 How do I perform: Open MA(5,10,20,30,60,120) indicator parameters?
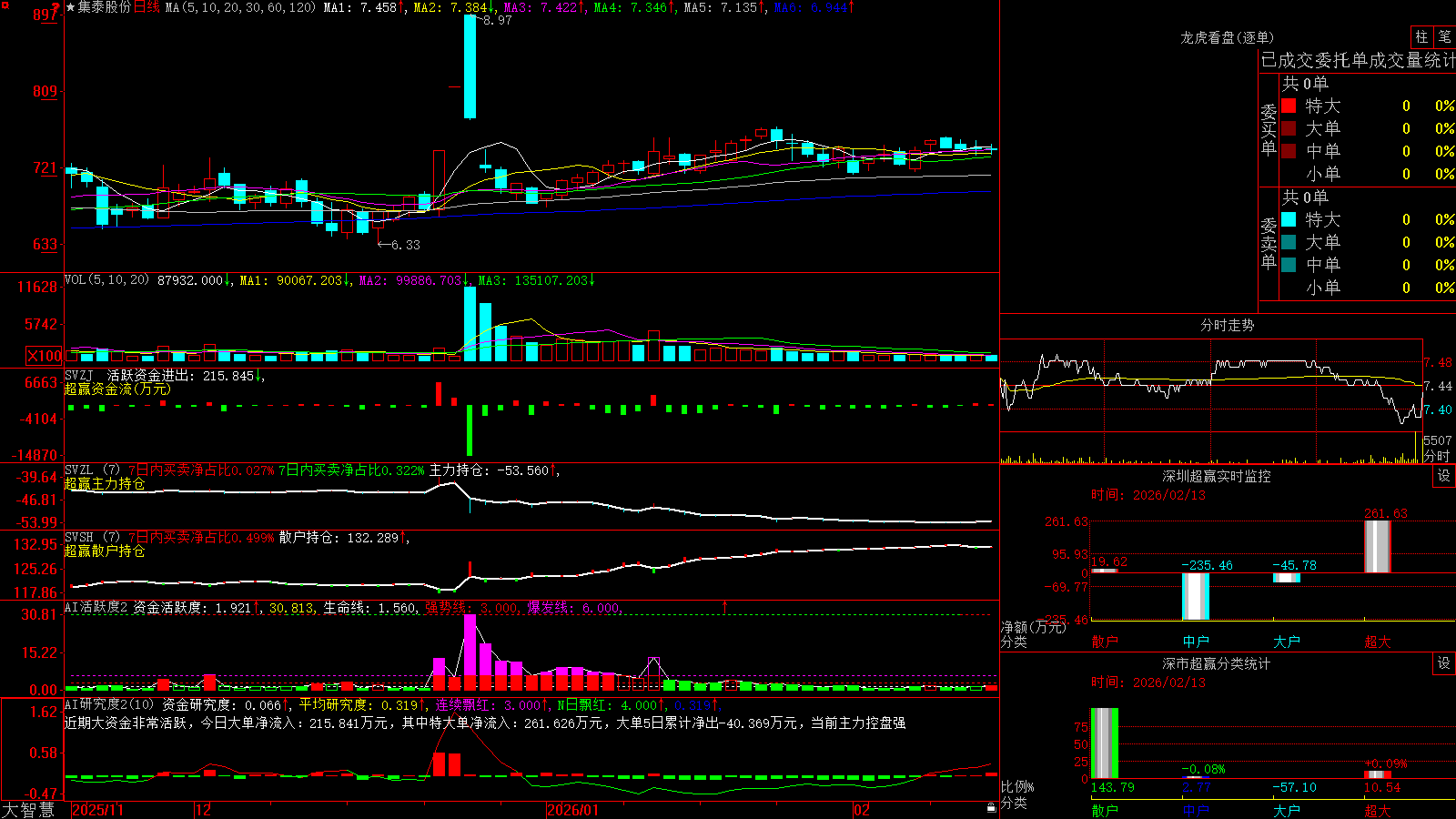click(x=240, y=7)
